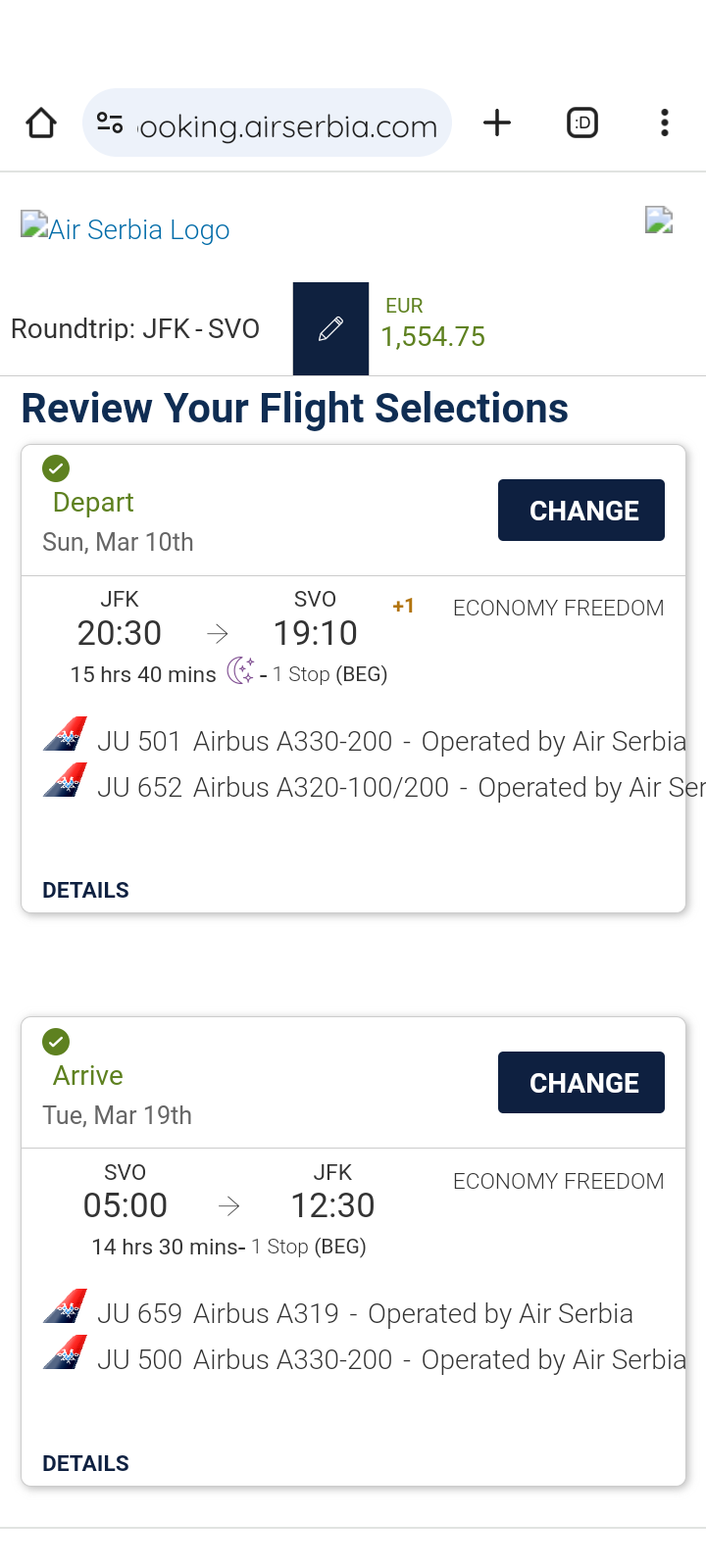Open the tab switcher
Viewport: 706px width, 1568px height.
(x=582, y=123)
